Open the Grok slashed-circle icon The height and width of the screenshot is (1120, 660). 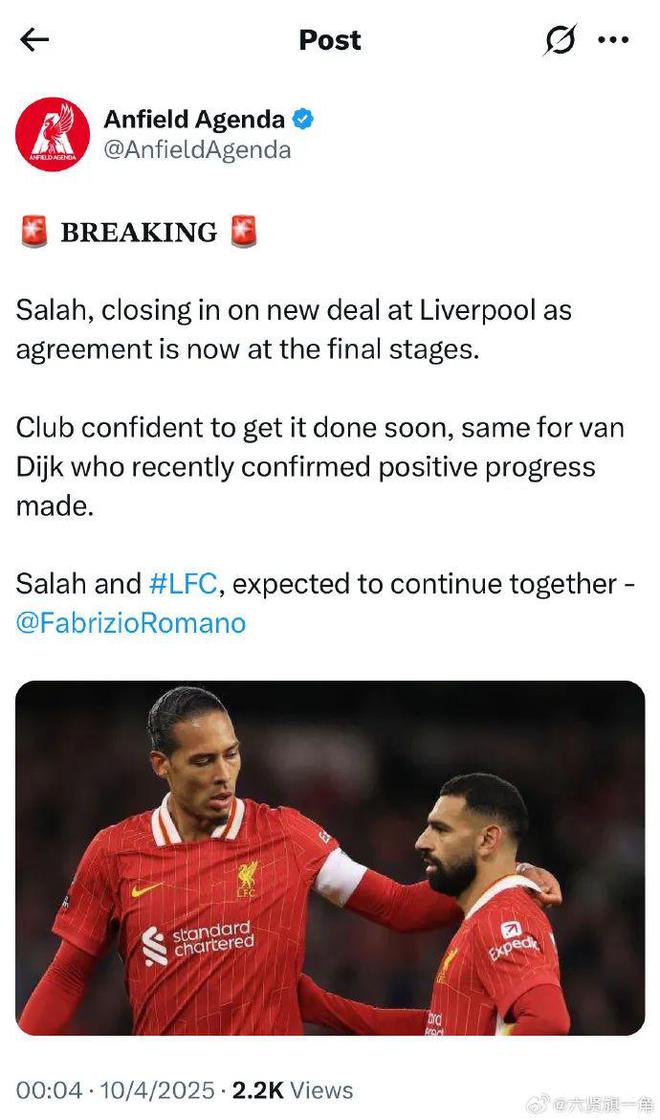coord(560,40)
